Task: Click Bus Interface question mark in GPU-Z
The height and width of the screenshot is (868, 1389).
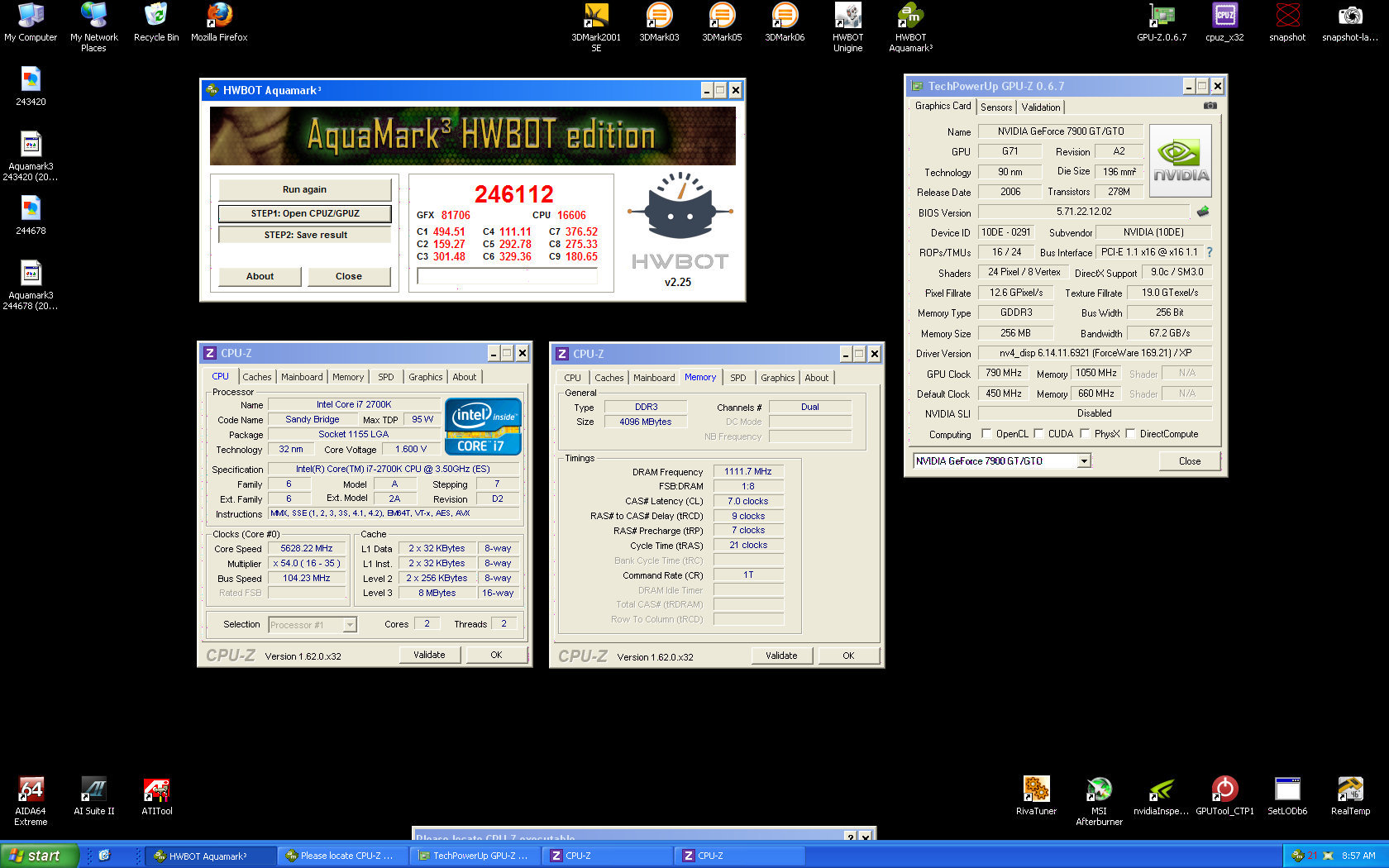Action: [x=1210, y=252]
